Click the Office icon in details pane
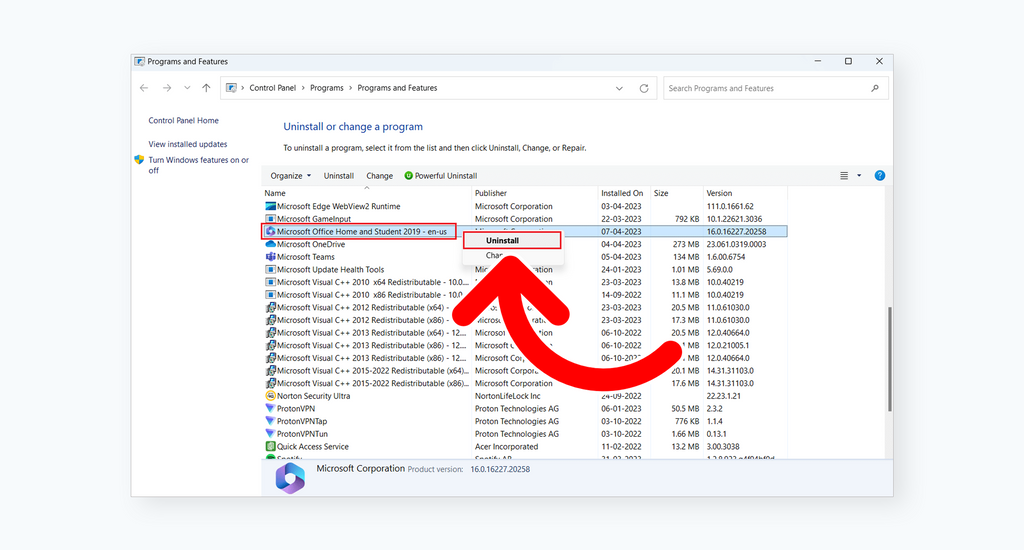Viewport: 1024px width, 550px height. (291, 479)
